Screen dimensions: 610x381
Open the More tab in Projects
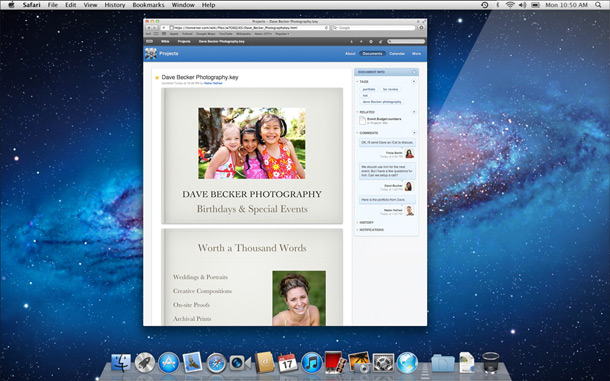pyautogui.click(x=416, y=54)
